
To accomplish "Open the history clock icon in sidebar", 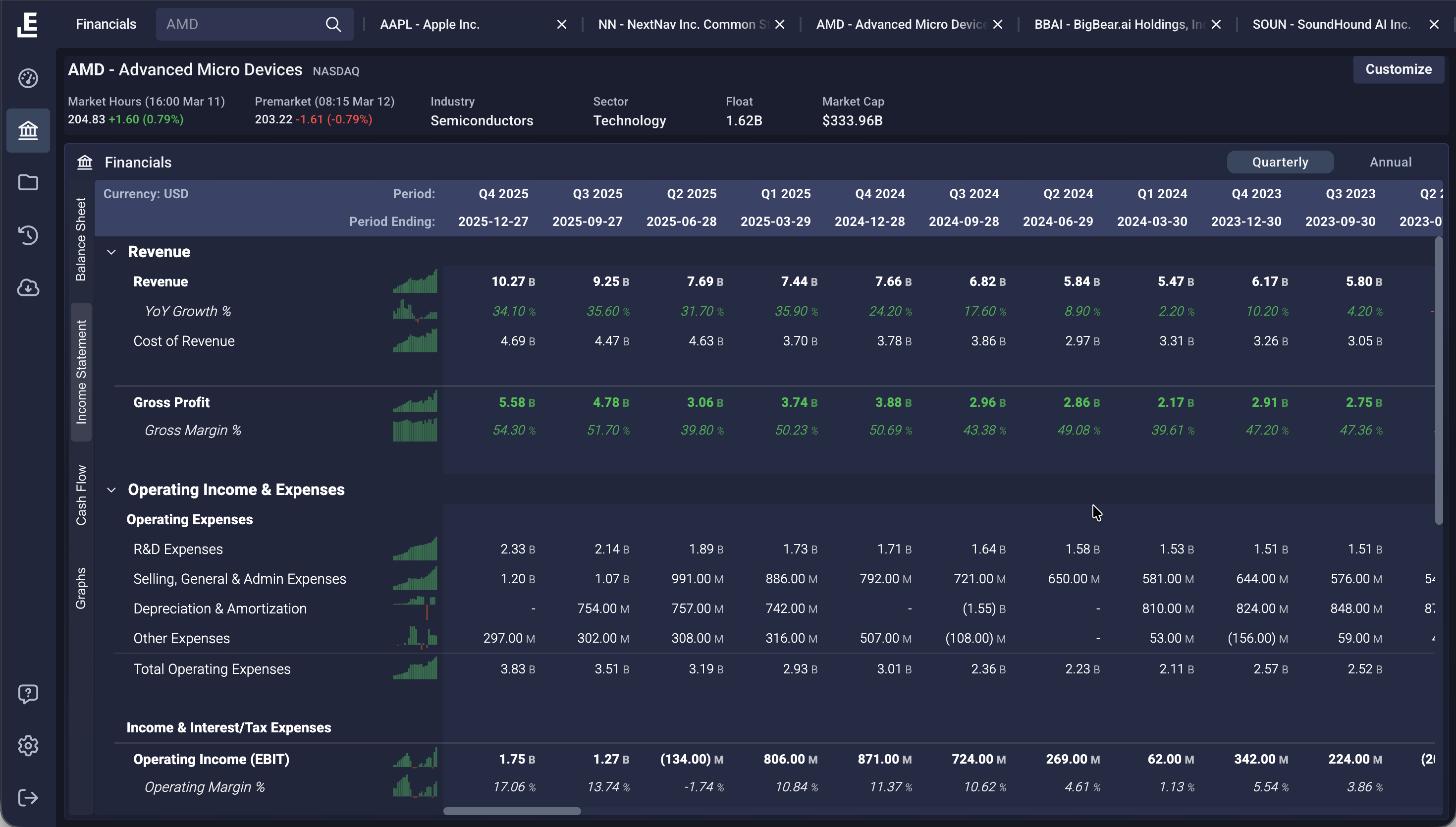I will click(28, 235).
